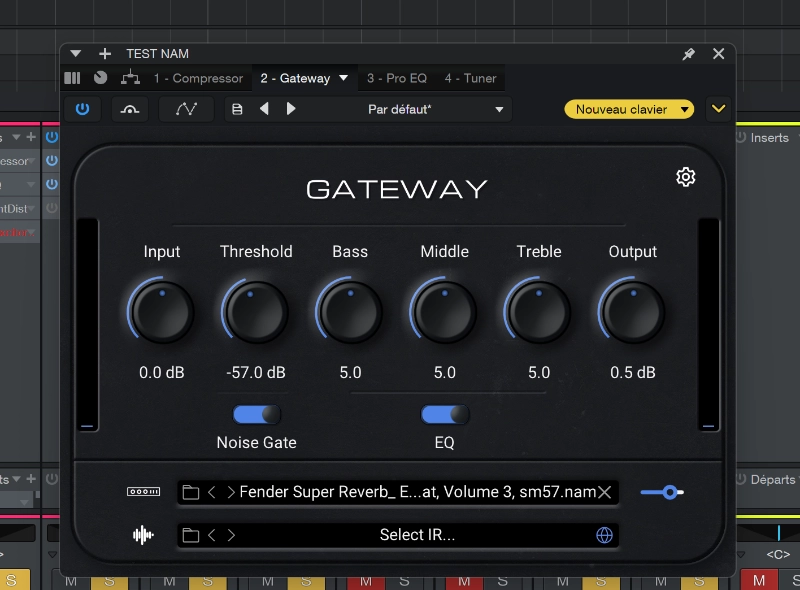Open Gateway settings gear icon

(x=686, y=177)
